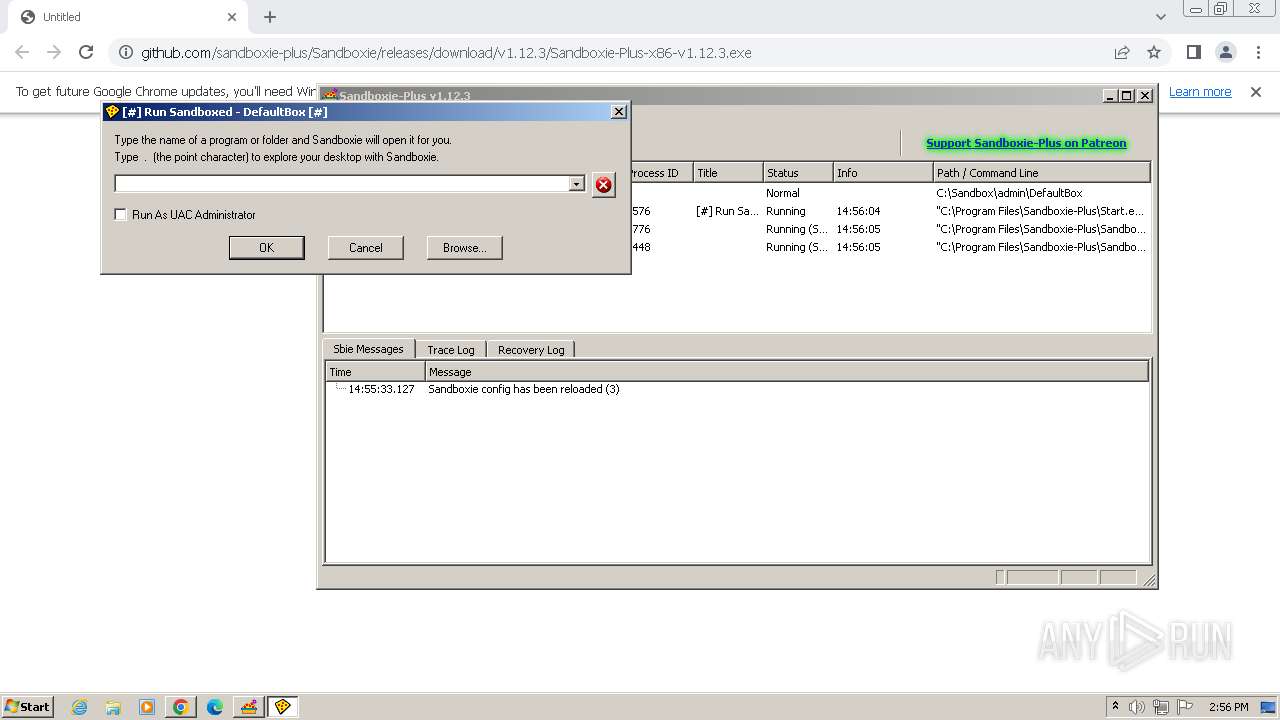
Task: Focus the program name input field
Action: (x=342, y=184)
